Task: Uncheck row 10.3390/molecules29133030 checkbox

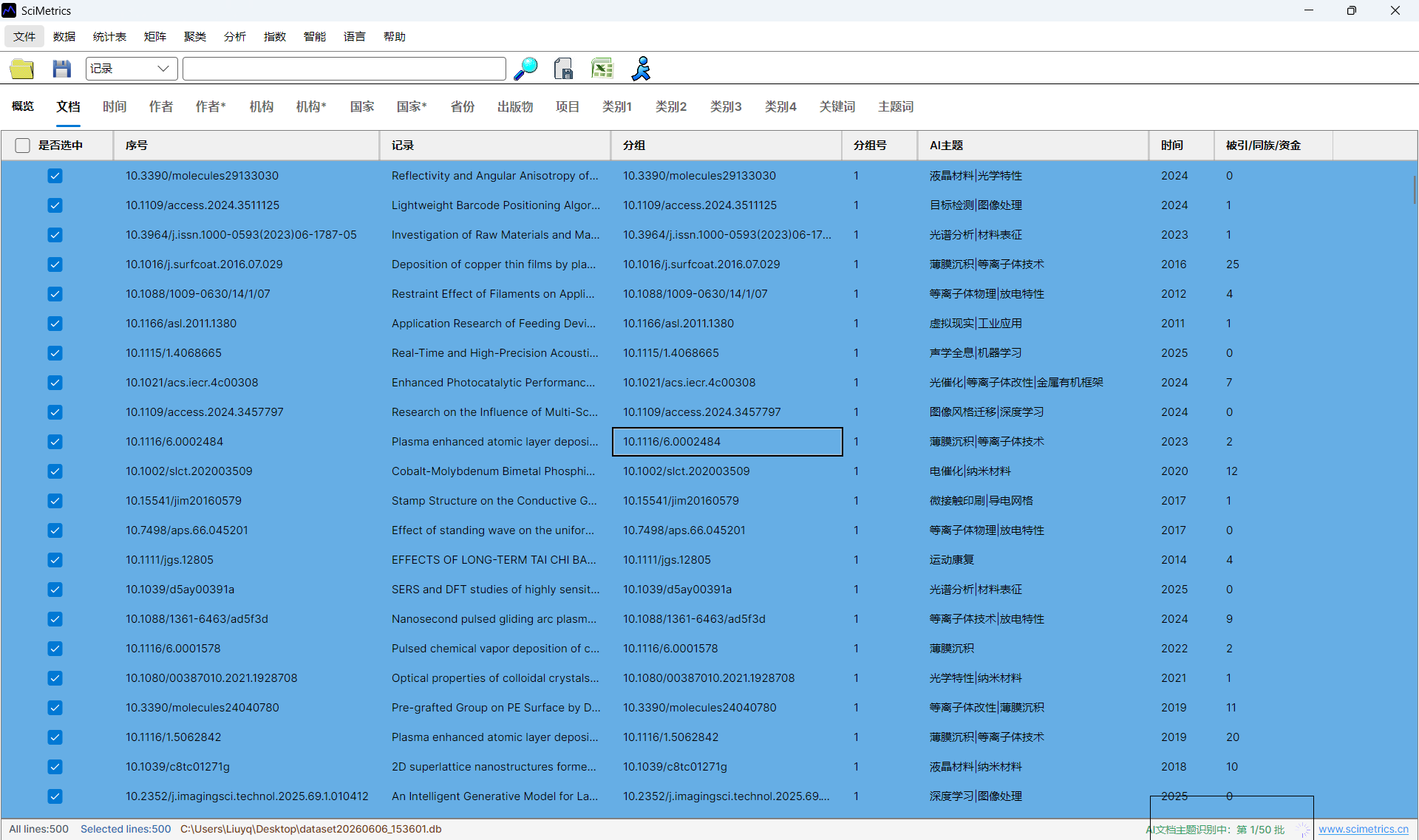Action: point(55,176)
